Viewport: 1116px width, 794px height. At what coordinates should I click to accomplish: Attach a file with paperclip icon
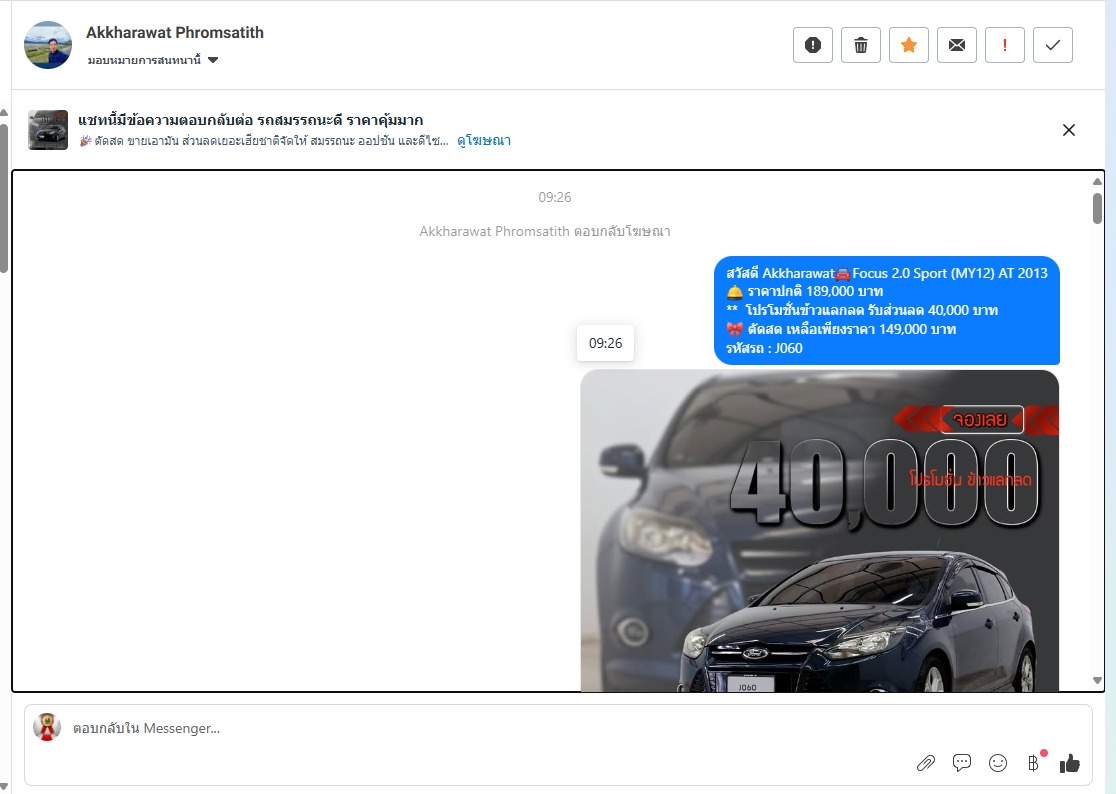pos(925,763)
